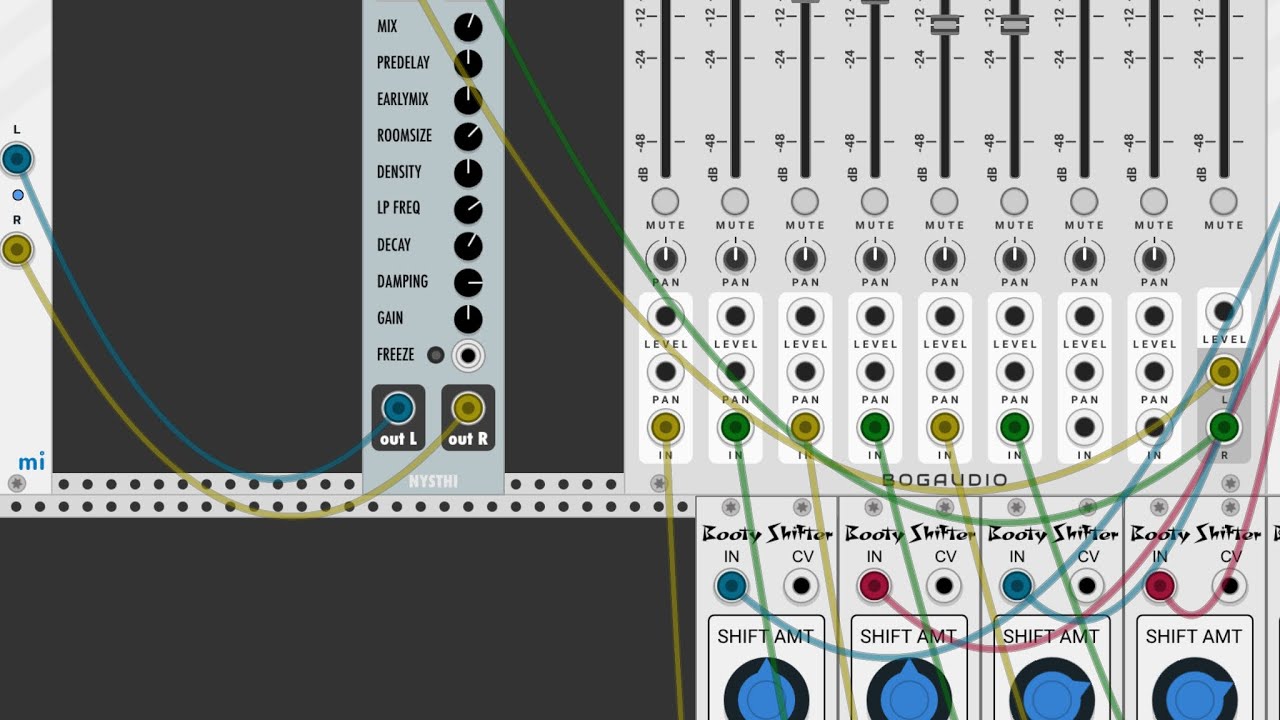Click the seventh channel PAN knob

[1085, 259]
